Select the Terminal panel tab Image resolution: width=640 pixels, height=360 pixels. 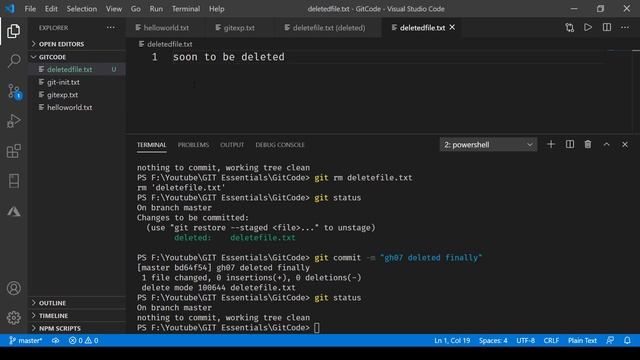click(151, 145)
